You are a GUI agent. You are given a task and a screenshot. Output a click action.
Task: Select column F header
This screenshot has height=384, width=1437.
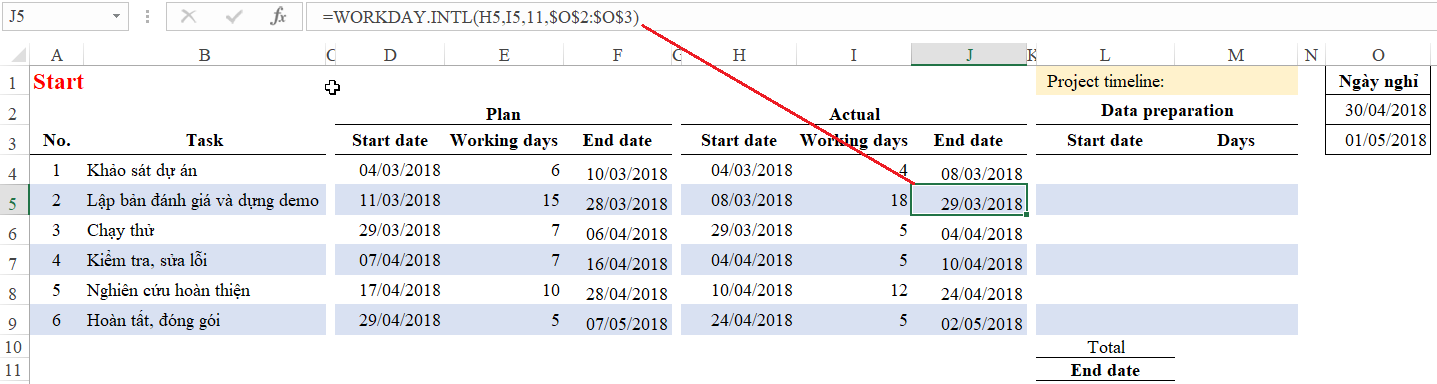point(617,56)
